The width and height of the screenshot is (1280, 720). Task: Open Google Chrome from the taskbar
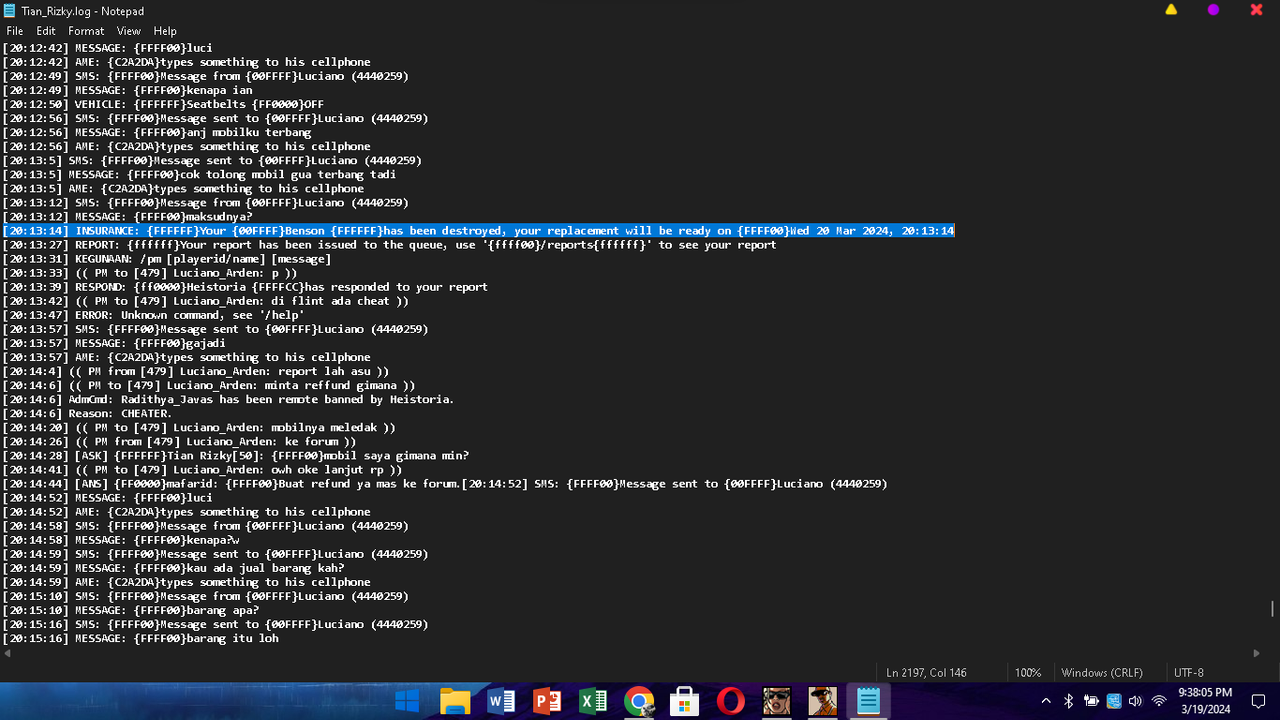pos(639,701)
